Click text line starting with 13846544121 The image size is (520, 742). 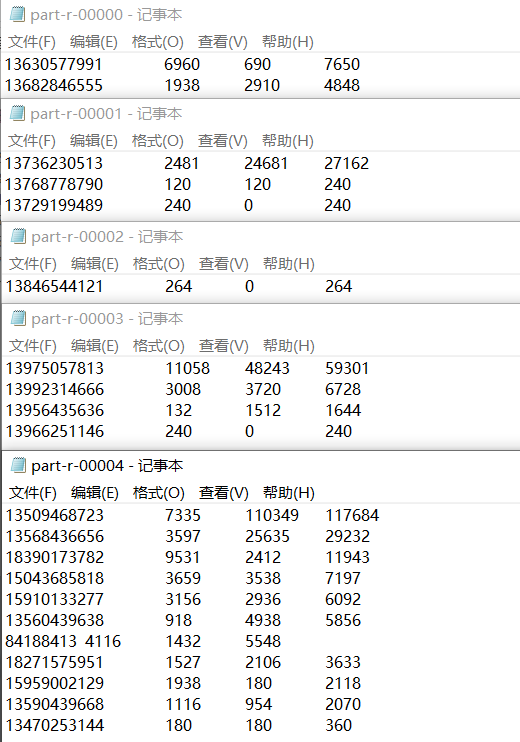(x=179, y=286)
